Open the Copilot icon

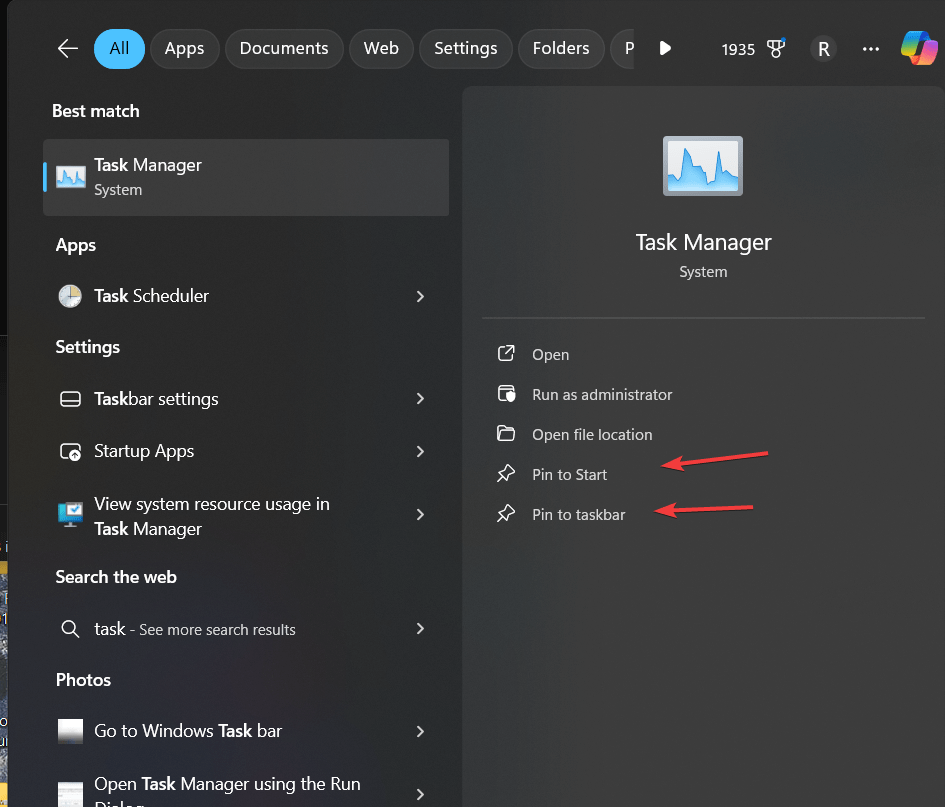point(918,48)
